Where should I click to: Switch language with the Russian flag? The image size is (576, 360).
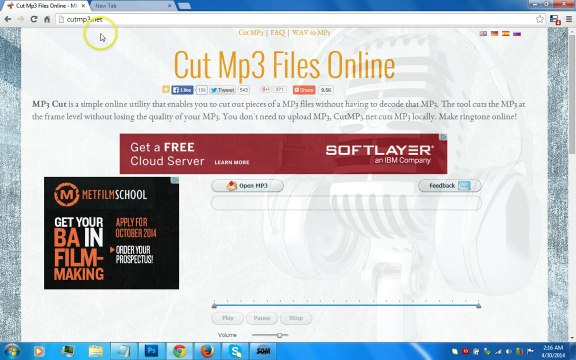(517, 33)
